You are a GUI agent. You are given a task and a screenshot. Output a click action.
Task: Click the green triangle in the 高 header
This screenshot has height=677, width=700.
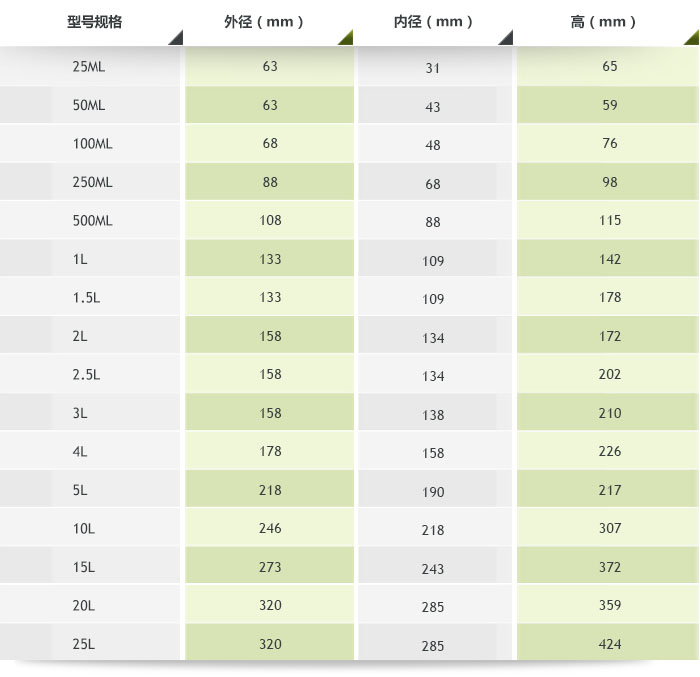point(691,38)
